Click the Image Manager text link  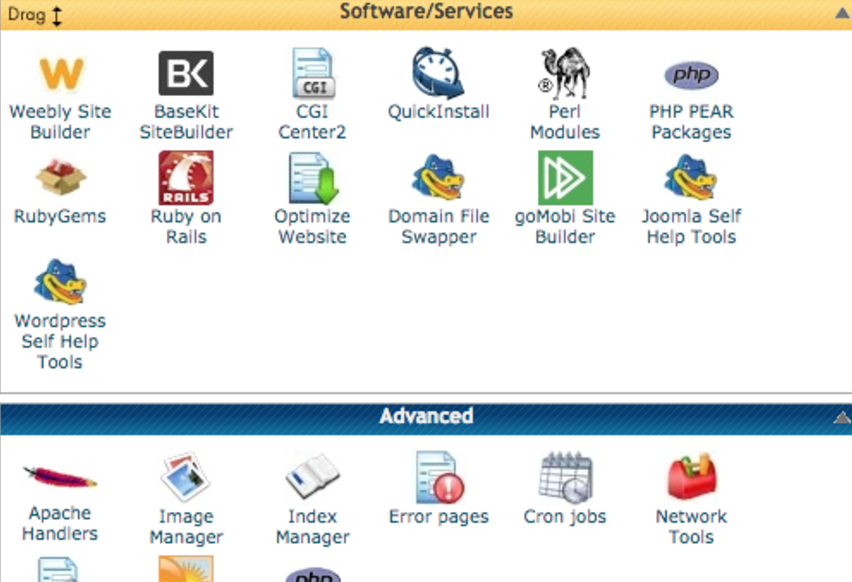point(186,527)
